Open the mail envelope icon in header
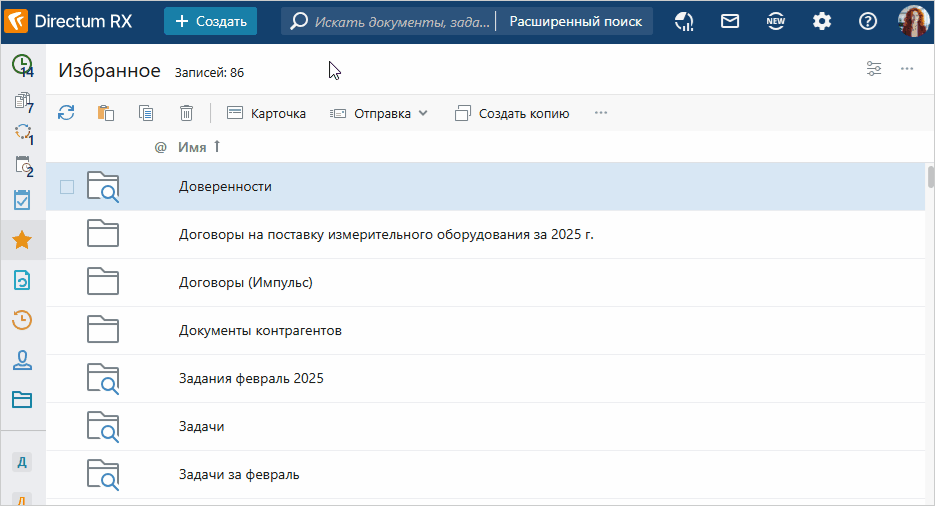 coord(730,21)
